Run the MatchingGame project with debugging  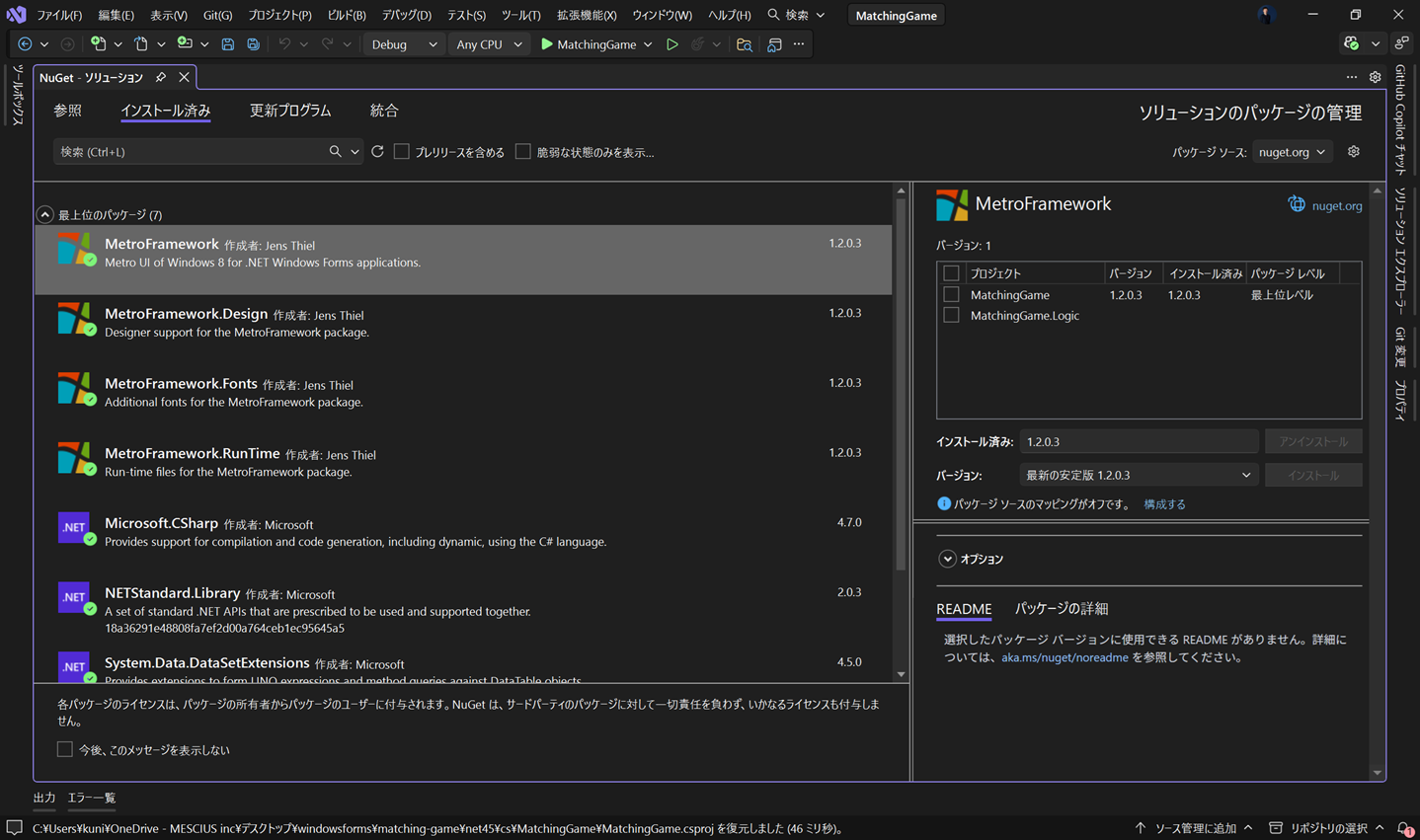pos(672,43)
